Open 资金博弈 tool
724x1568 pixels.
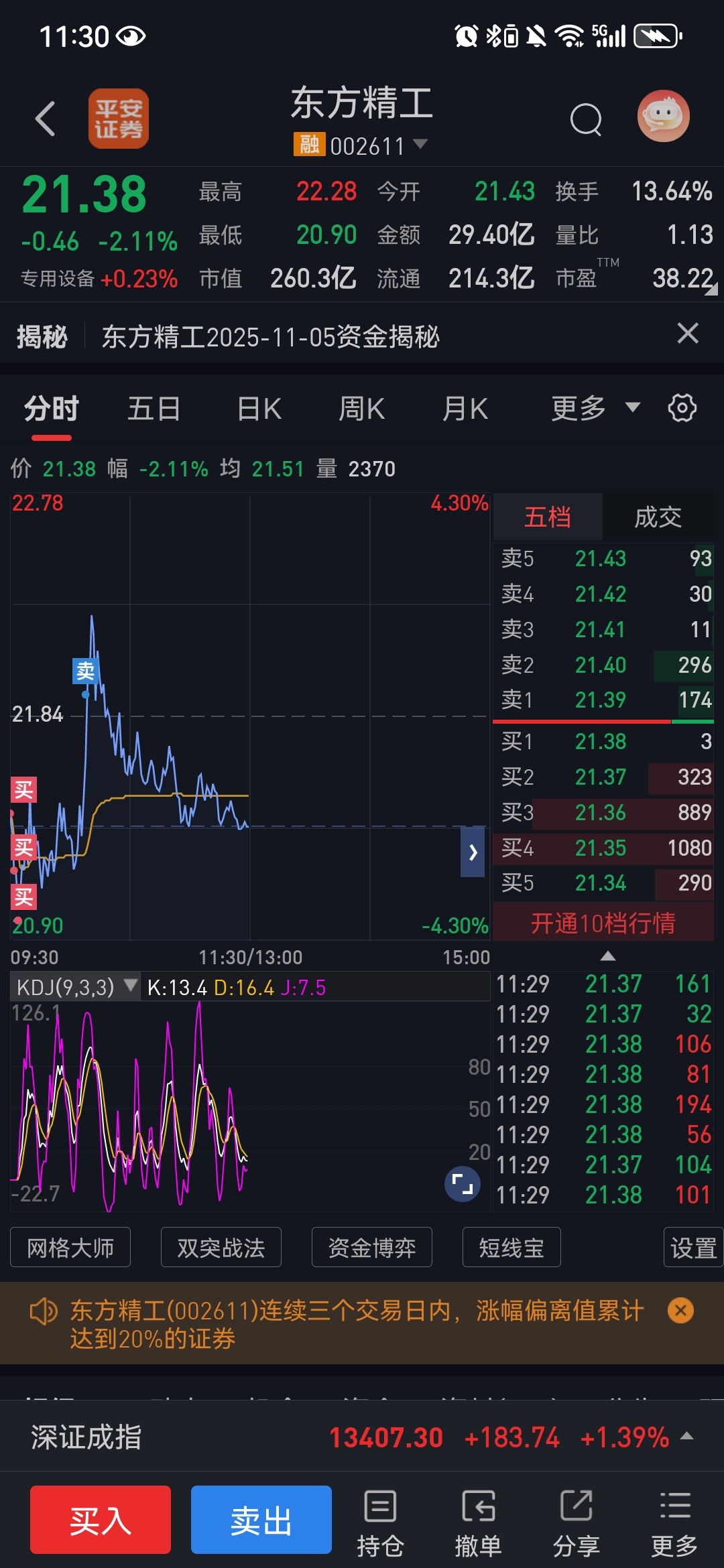coord(372,1247)
